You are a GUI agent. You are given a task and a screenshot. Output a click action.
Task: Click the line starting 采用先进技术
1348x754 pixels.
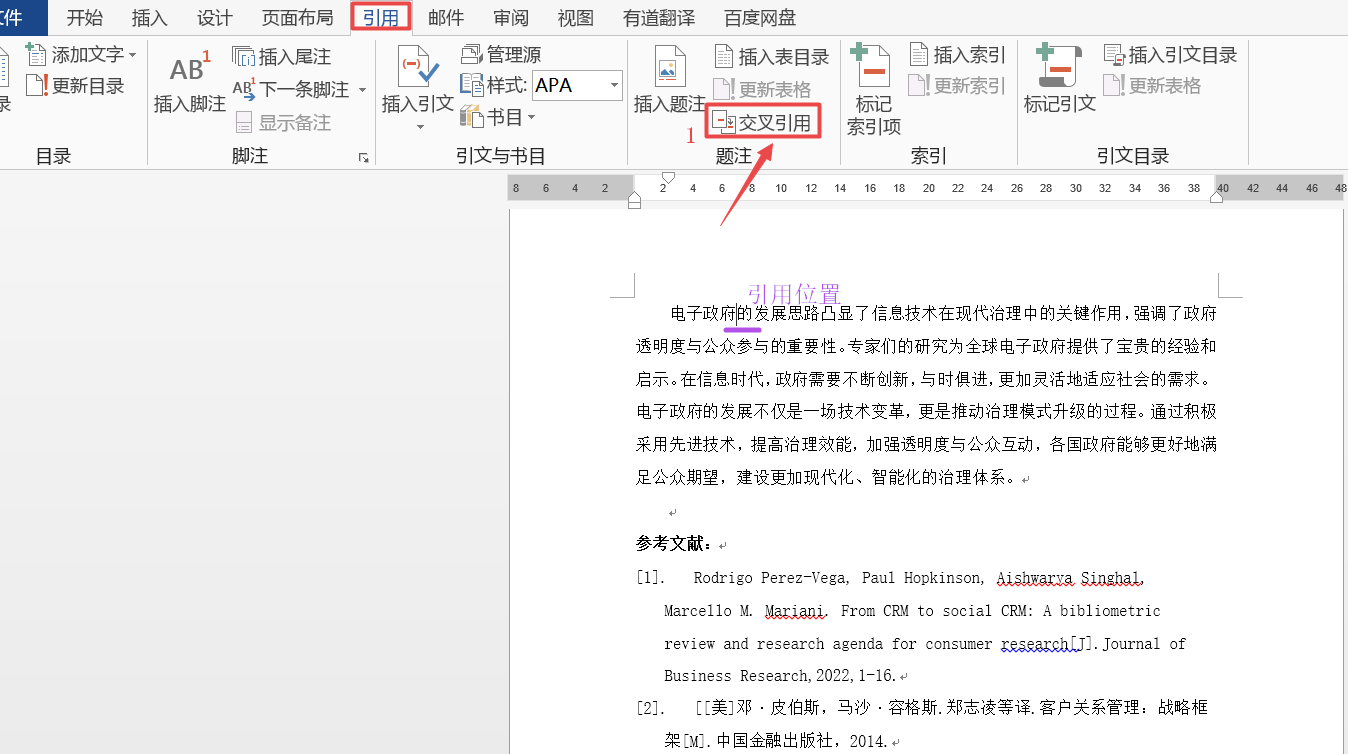(x=926, y=445)
